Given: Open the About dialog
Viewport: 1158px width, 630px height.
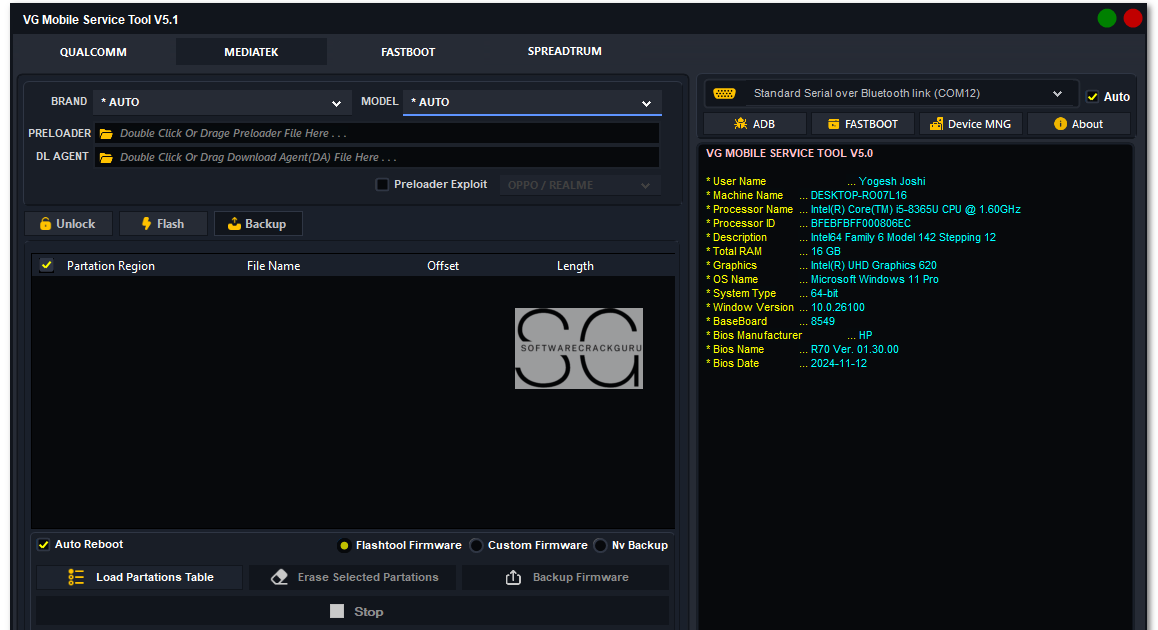Looking at the screenshot, I should (x=1078, y=124).
